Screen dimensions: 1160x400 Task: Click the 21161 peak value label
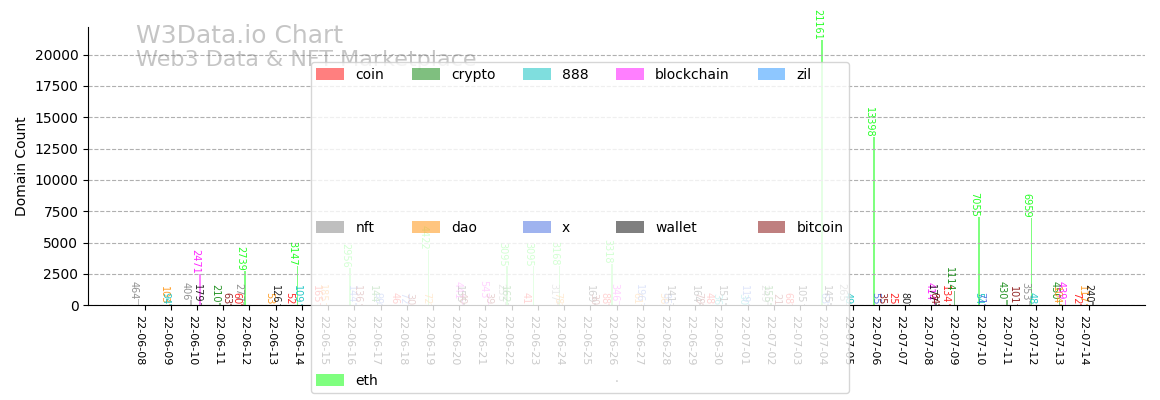818,25
